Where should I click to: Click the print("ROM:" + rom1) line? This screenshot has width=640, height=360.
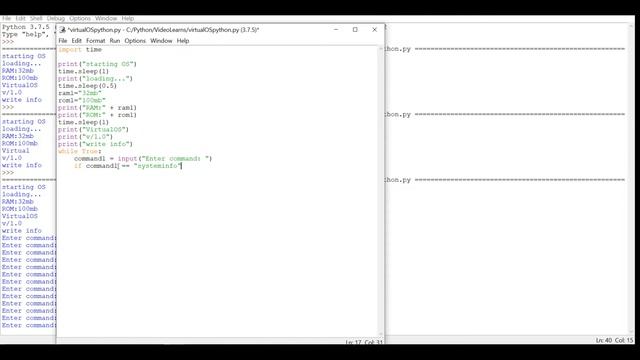[x=97, y=115]
